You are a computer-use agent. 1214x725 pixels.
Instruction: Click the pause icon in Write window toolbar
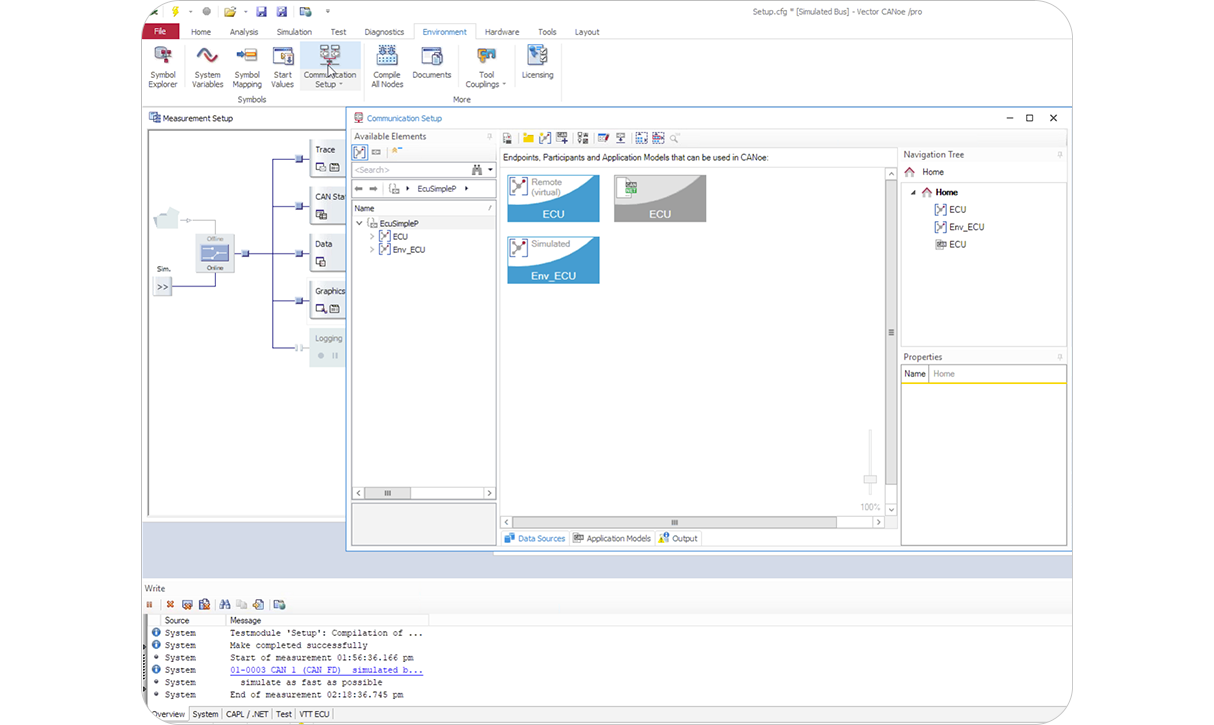tap(150, 604)
